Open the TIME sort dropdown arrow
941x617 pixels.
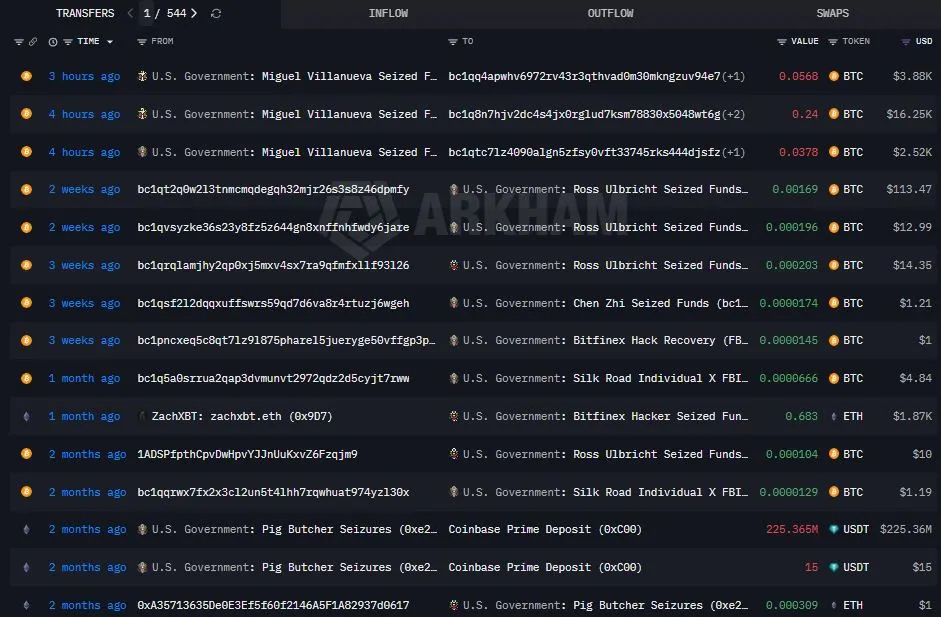click(110, 42)
